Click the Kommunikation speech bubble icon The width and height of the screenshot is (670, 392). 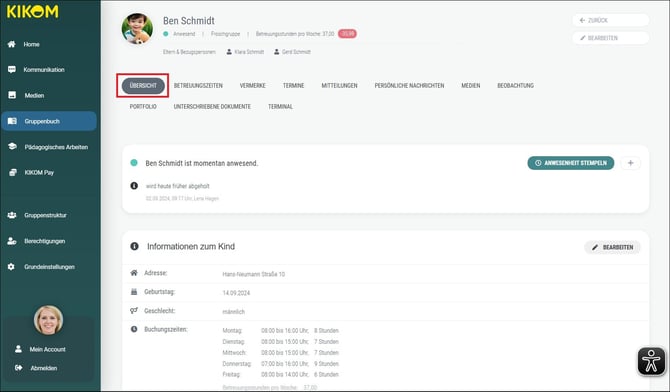pyautogui.click(x=12, y=70)
